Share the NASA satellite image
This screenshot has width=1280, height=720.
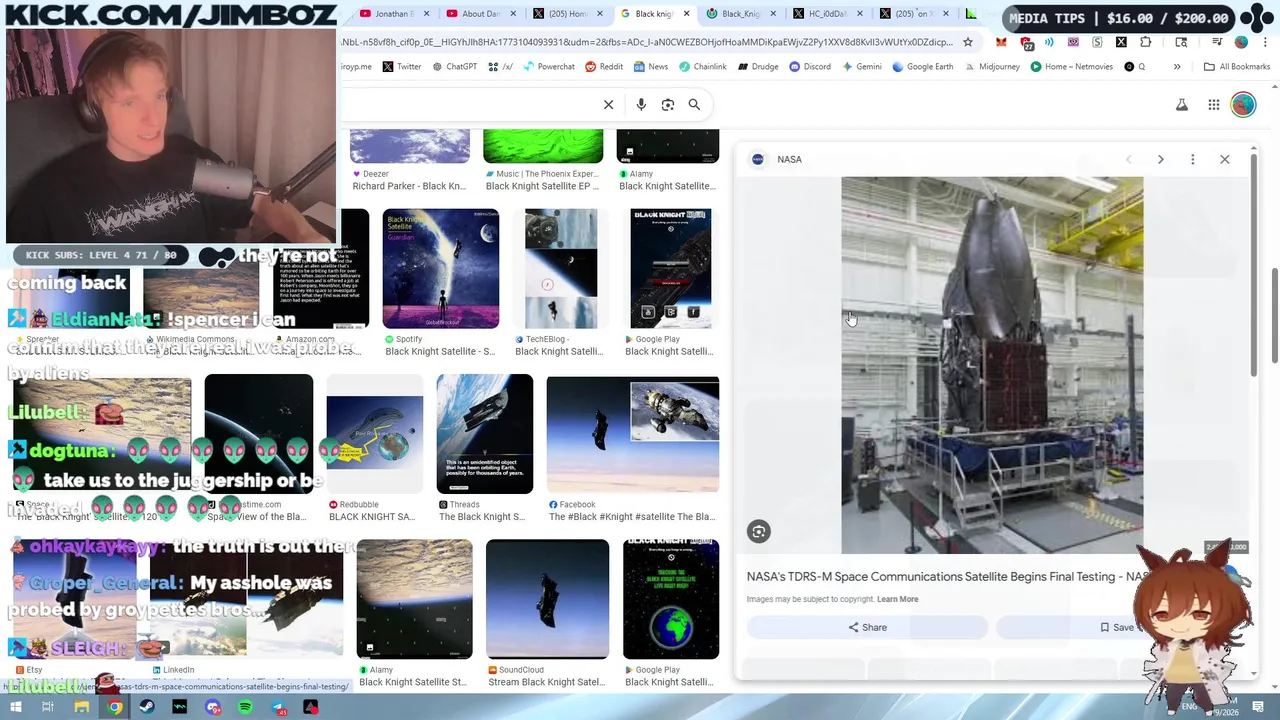(x=867, y=627)
